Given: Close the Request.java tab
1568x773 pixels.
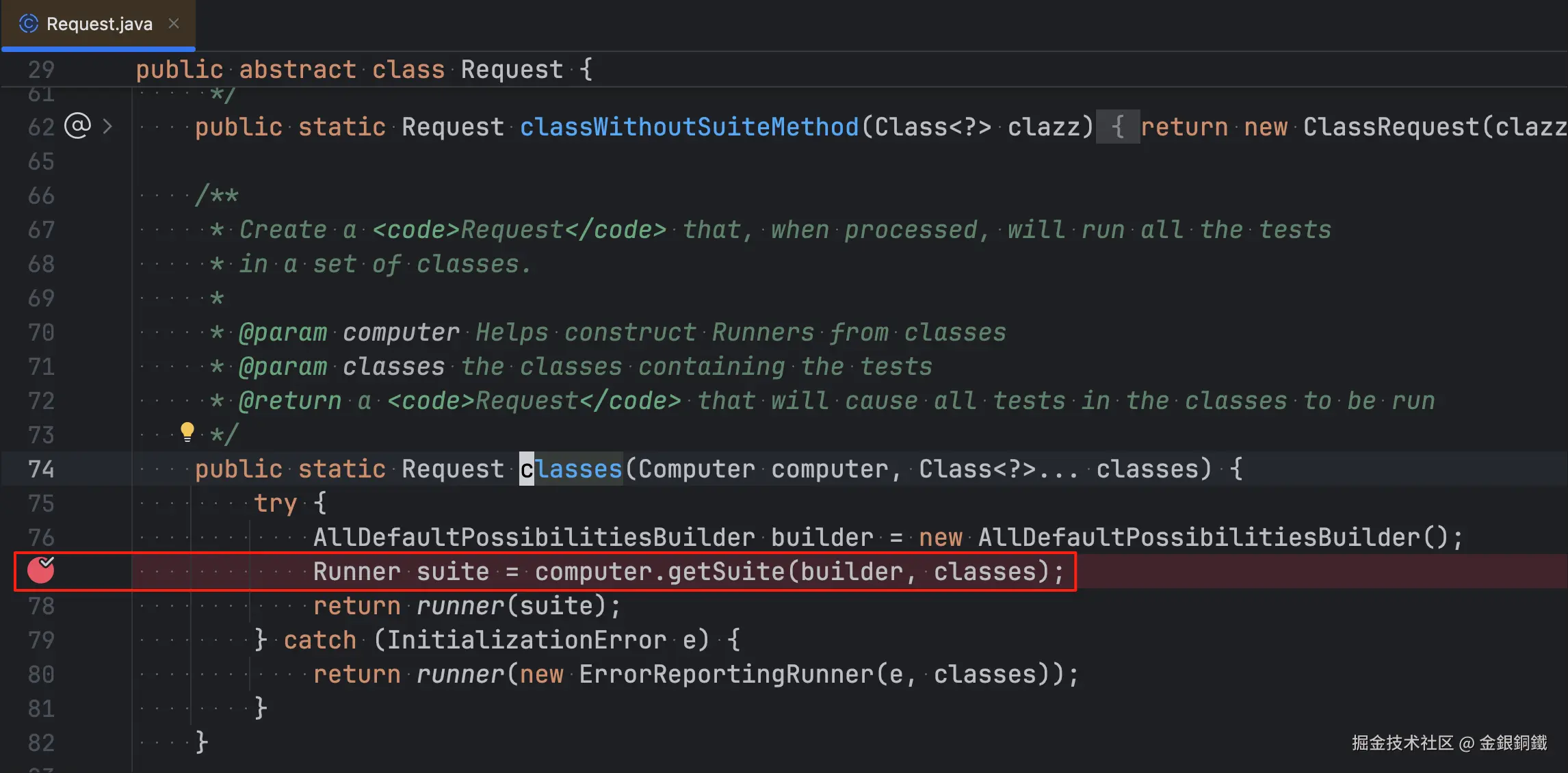Looking at the screenshot, I should click(174, 24).
